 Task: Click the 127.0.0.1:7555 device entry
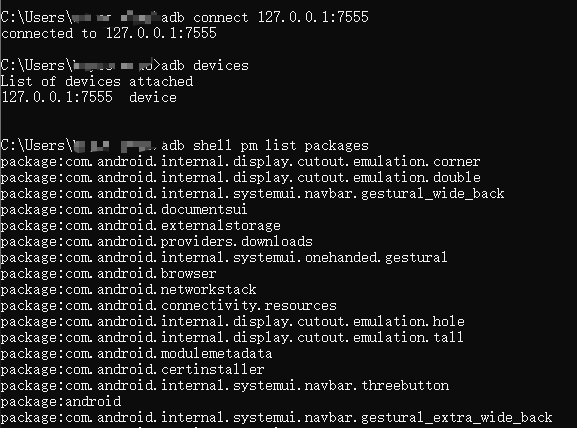tap(89, 97)
